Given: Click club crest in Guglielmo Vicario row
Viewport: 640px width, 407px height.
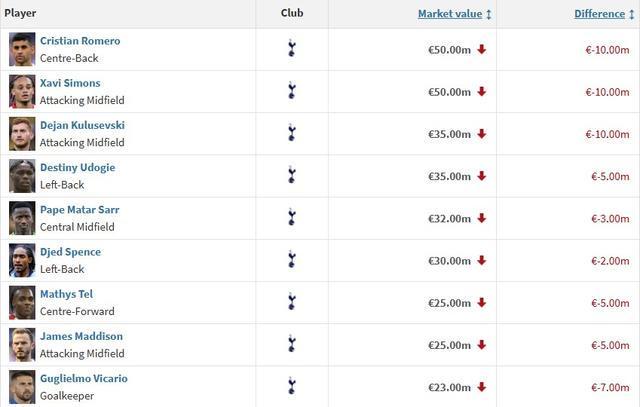Looking at the screenshot, I should click(291, 386).
